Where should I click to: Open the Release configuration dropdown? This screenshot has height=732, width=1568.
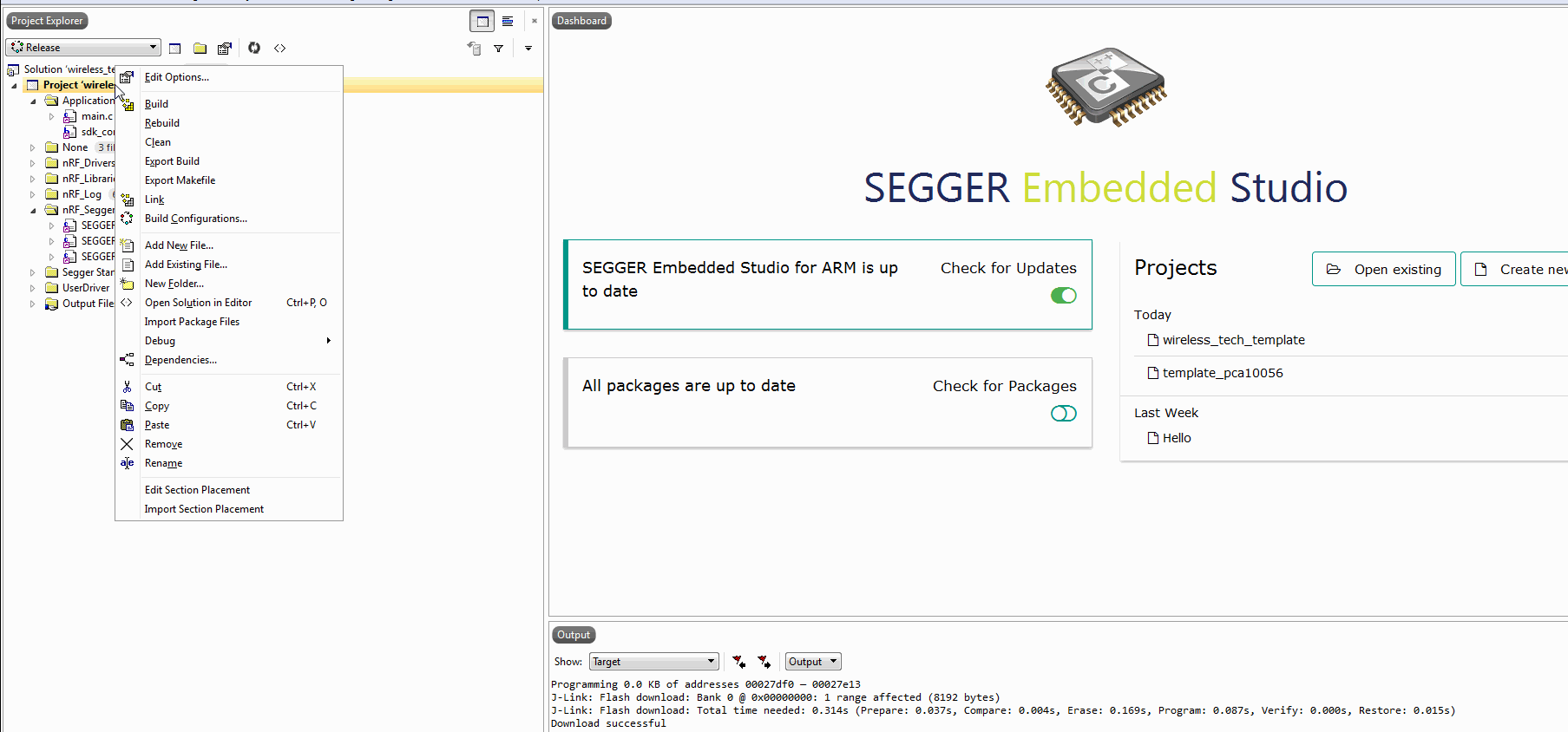coord(83,48)
